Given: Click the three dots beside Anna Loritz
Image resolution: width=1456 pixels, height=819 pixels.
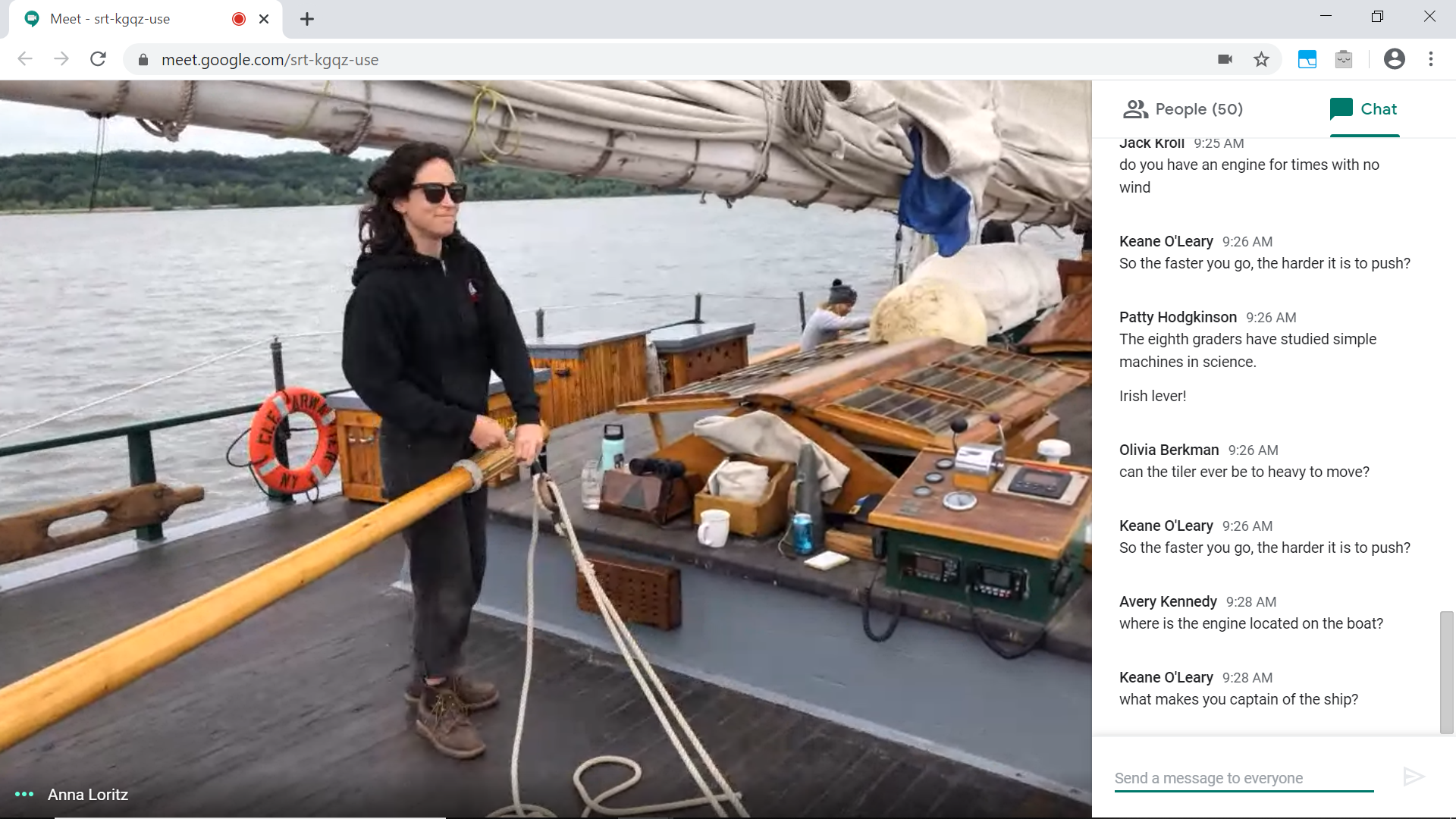Looking at the screenshot, I should (x=24, y=794).
